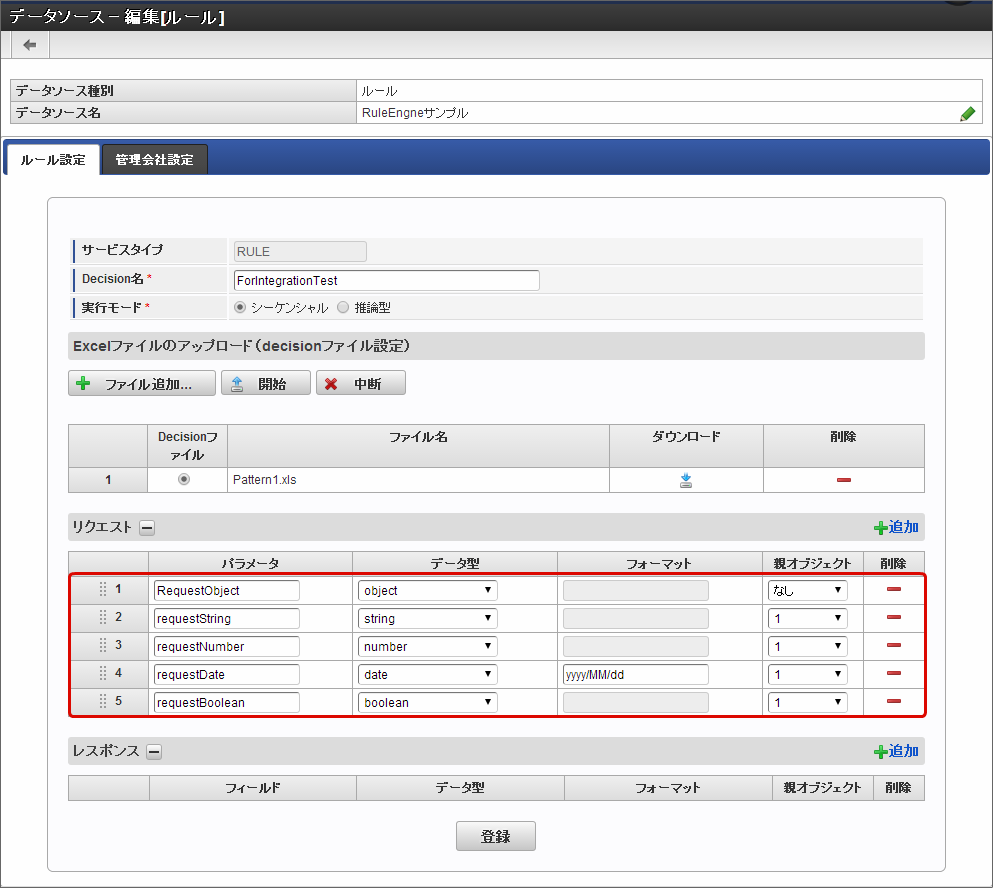Collapse the リクエスト section
This screenshot has height=888, width=993.
(146, 528)
